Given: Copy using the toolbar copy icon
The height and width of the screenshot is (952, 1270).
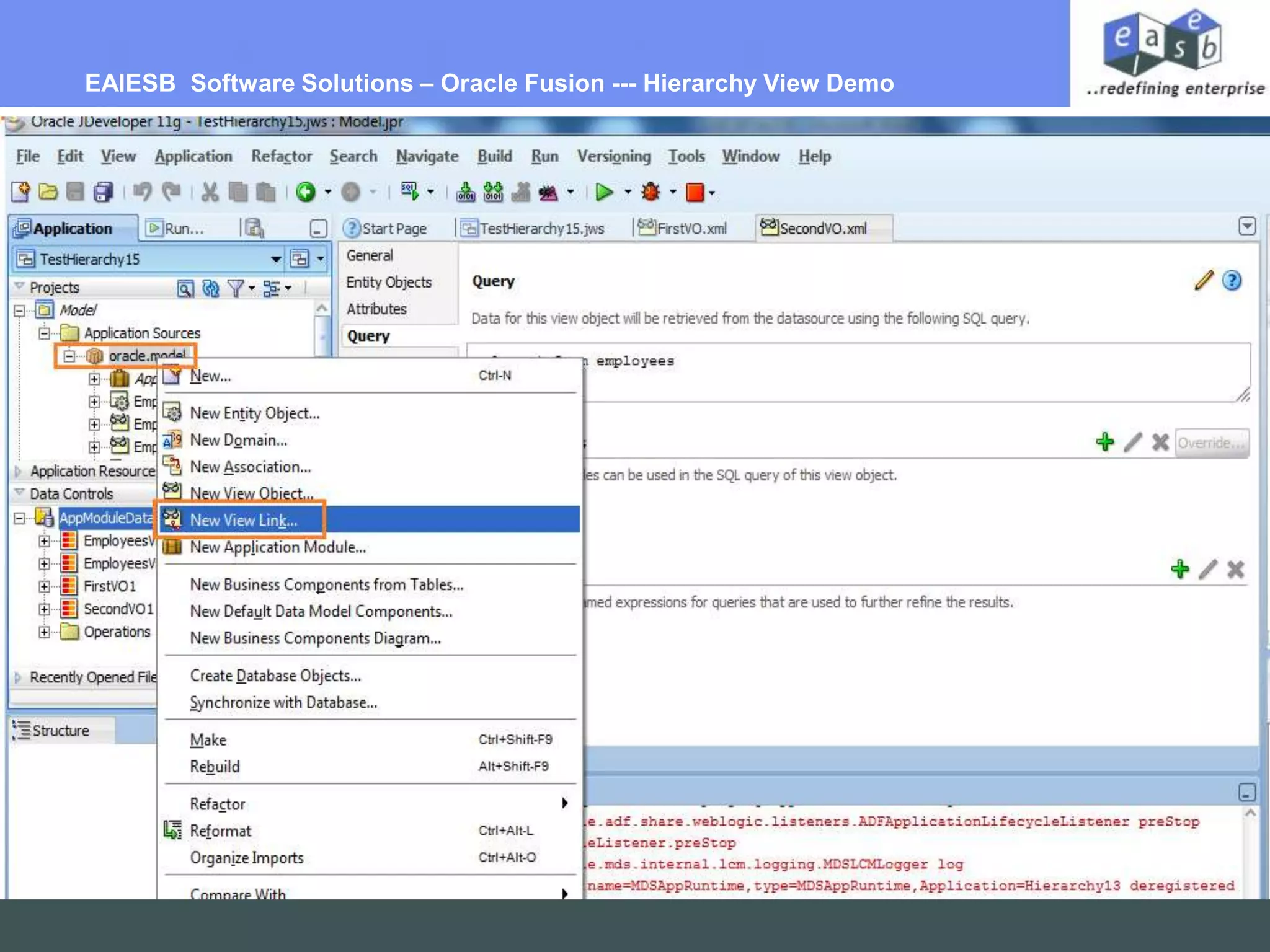Looking at the screenshot, I should (x=238, y=192).
